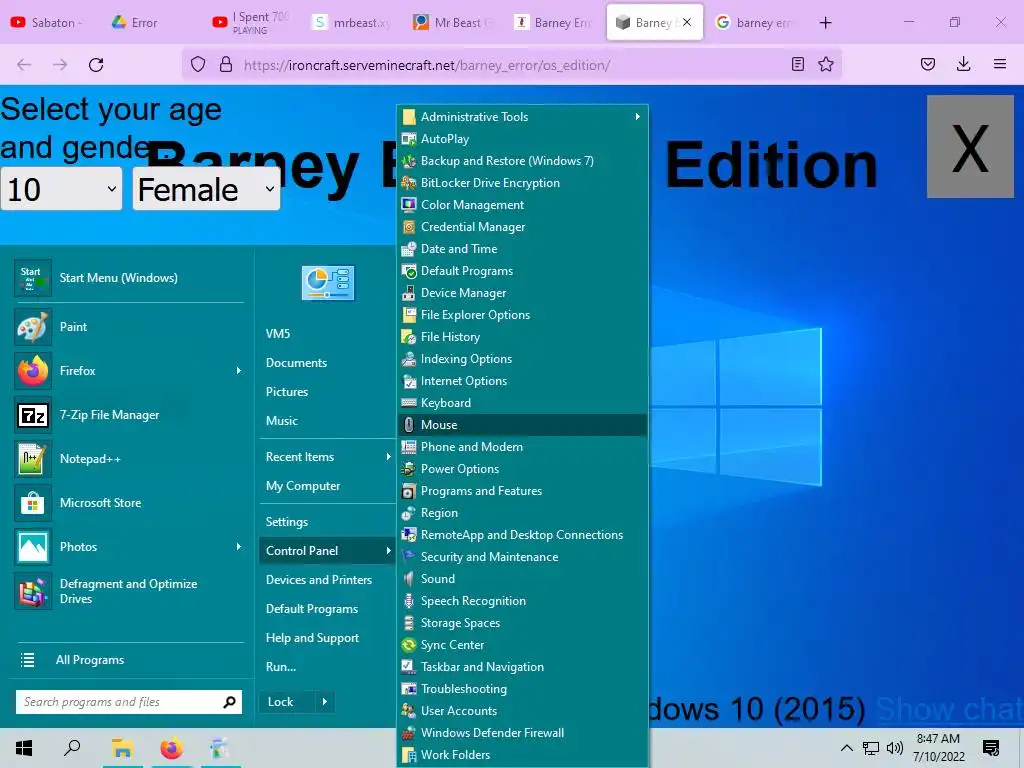Open File Explorer from the taskbar
The image size is (1024, 768).
click(122, 748)
